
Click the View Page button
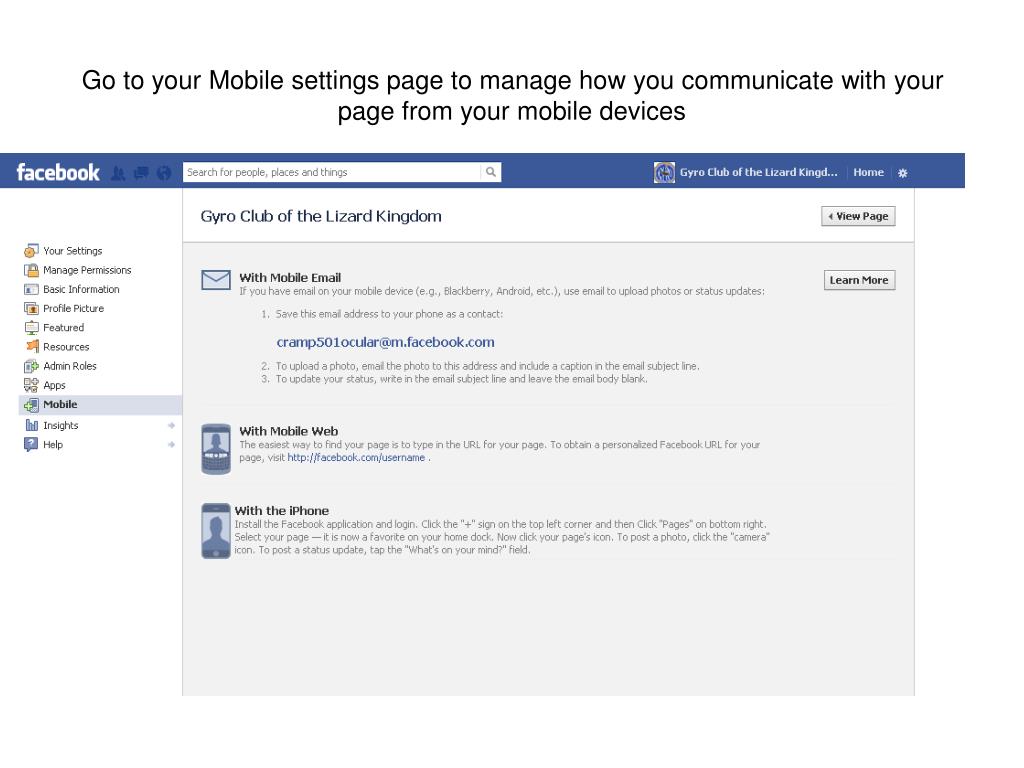point(858,216)
